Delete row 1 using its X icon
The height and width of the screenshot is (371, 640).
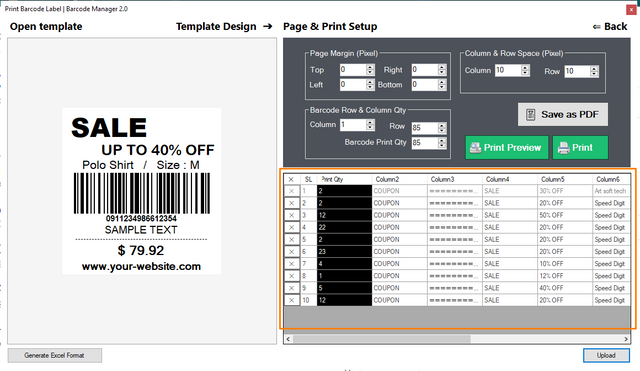coord(291,191)
